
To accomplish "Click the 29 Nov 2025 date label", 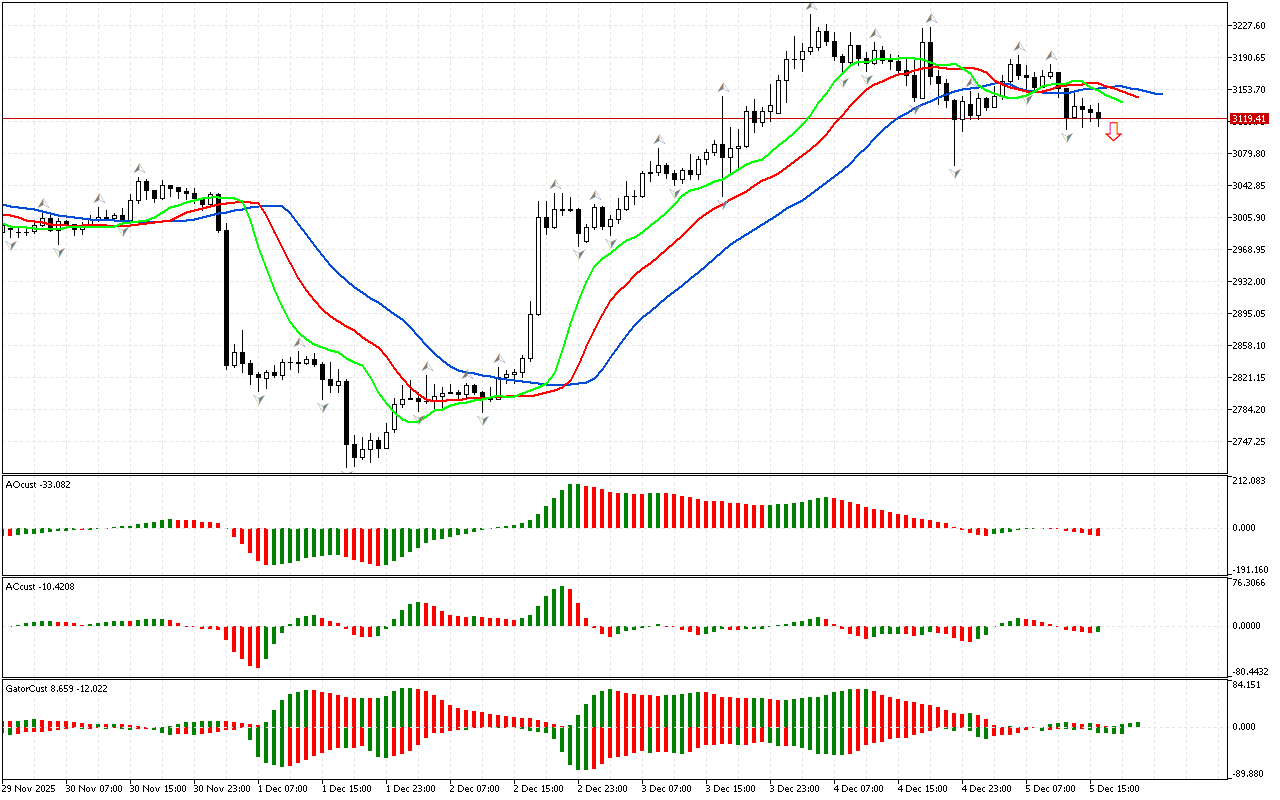I will [30, 788].
